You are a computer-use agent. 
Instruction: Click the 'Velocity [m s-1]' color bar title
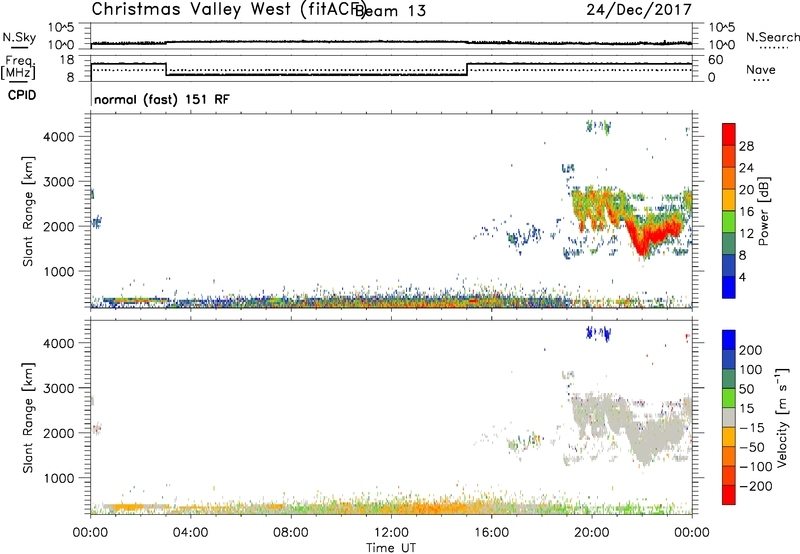[x=782, y=417]
